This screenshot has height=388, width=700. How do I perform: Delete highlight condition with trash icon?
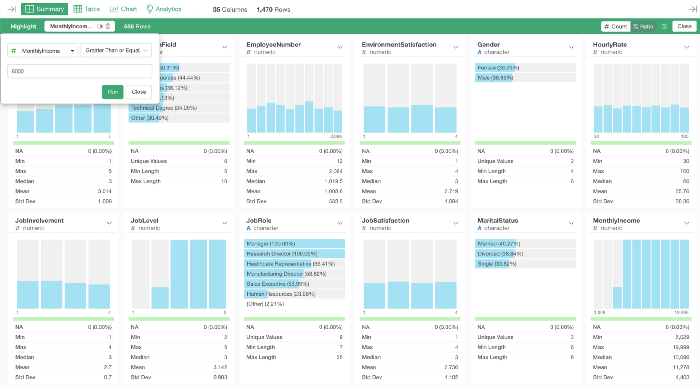[x=108, y=26]
